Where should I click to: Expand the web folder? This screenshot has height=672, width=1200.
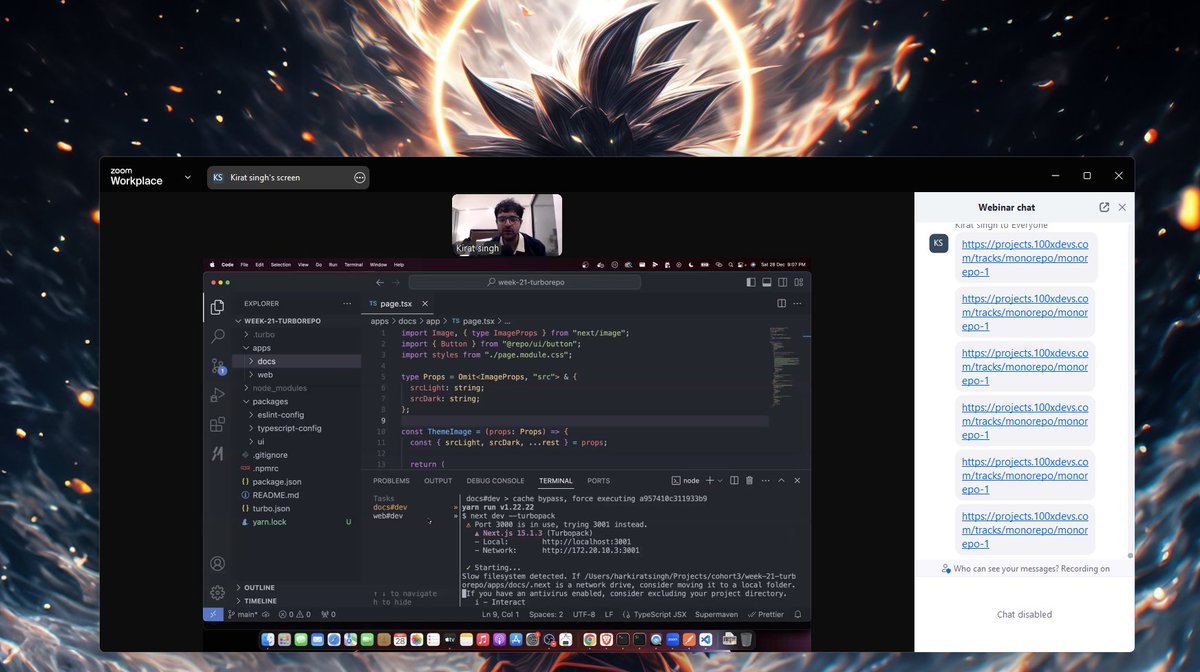click(x=250, y=374)
